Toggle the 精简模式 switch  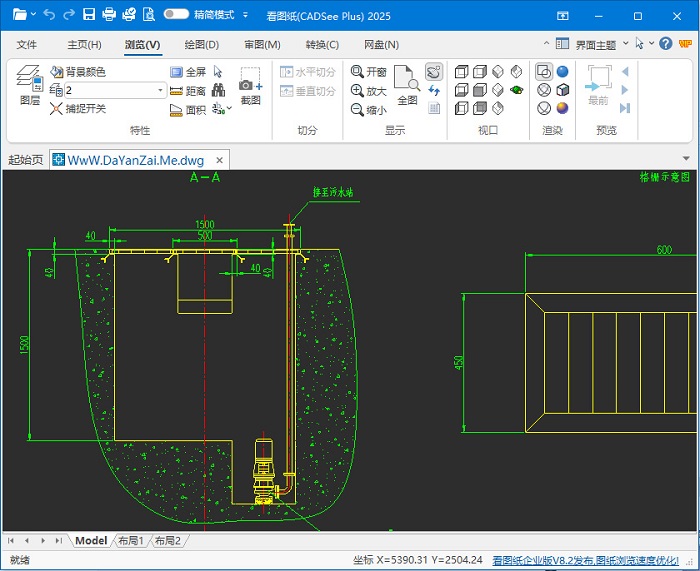click(176, 15)
